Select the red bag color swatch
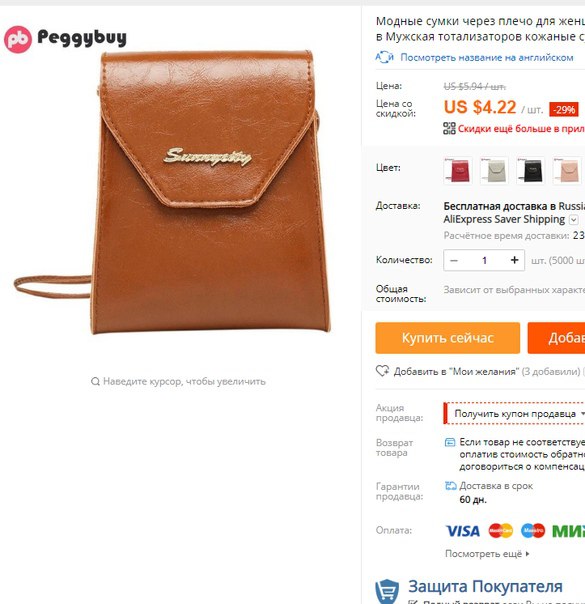Image resolution: width=585 pixels, height=604 pixels. point(458,171)
